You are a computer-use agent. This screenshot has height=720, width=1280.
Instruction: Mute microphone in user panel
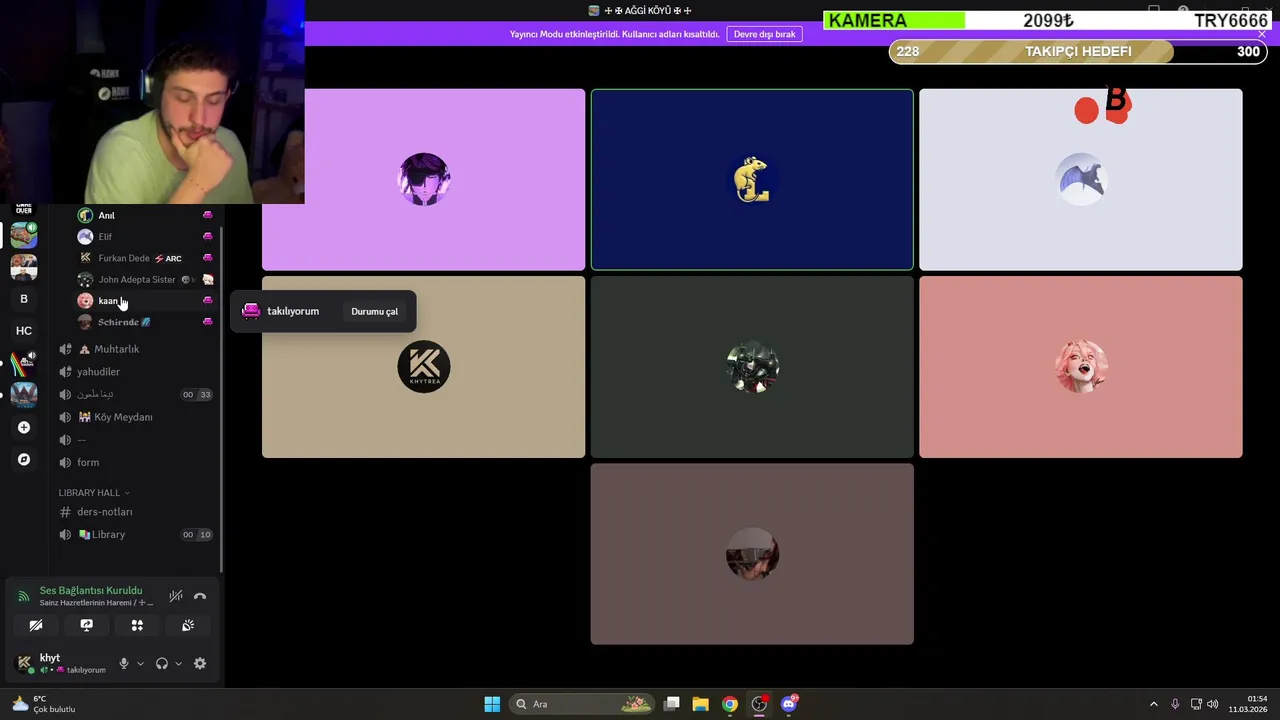point(124,663)
